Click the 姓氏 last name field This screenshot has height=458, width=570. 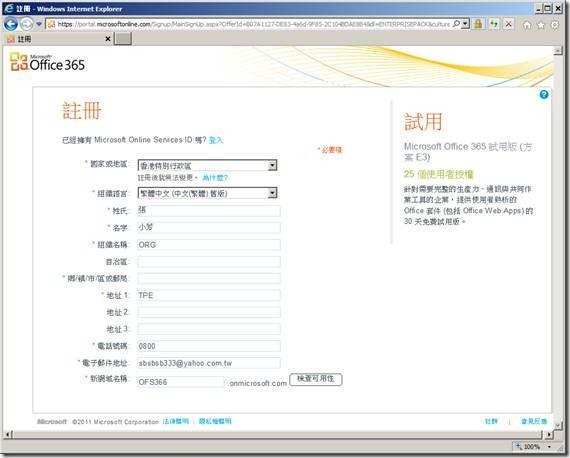[x=209, y=210]
